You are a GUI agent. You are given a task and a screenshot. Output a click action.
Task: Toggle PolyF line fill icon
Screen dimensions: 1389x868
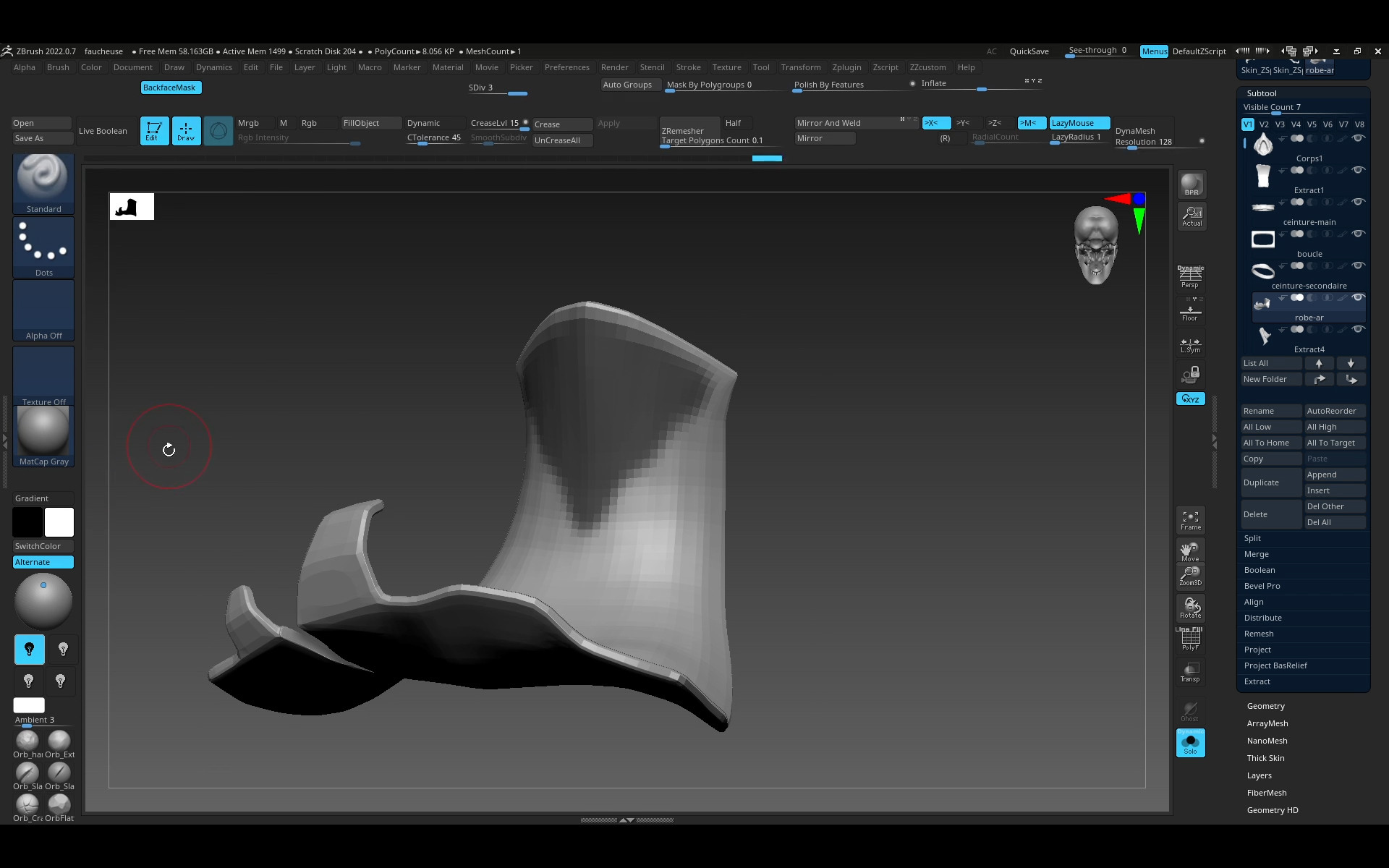click(1190, 640)
